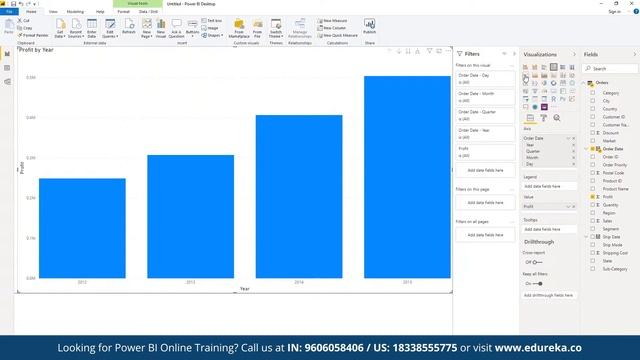
Task: Collapse the Visualizations pane chevron
Action: tap(574, 54)
